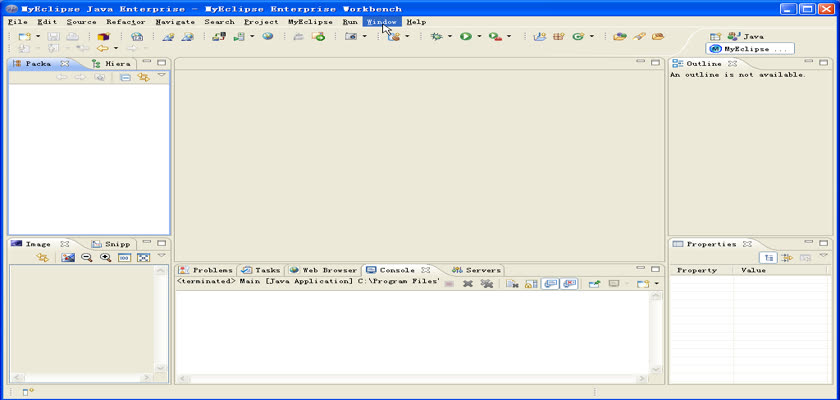The height and width of the screenshot is (400, 840).
Task: Switch to the Problems tab
Action: (x=206, y=270)
